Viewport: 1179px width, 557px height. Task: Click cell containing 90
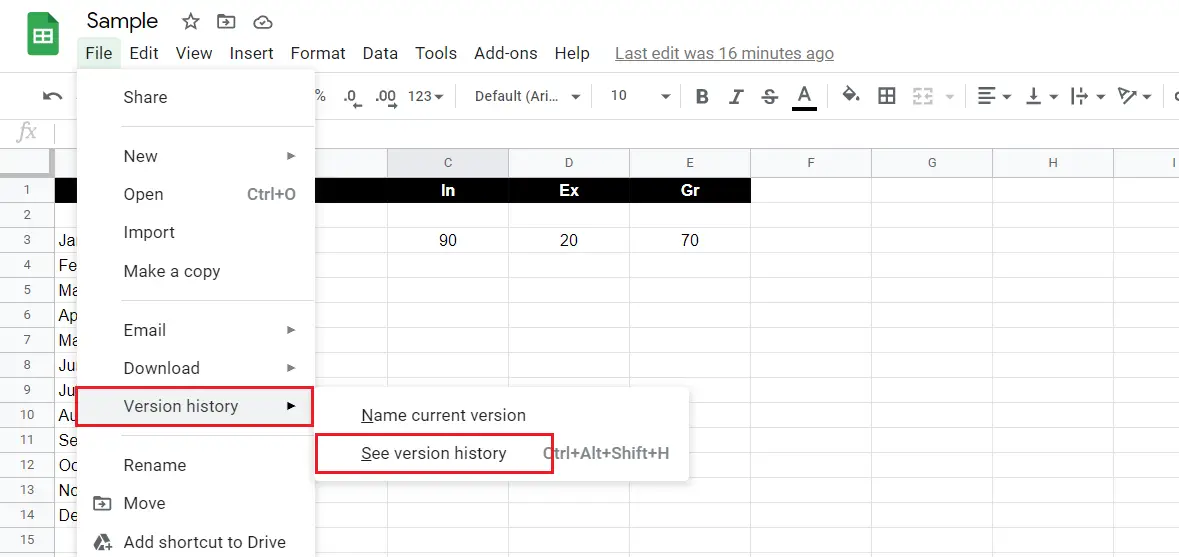(x=448, y=241)
